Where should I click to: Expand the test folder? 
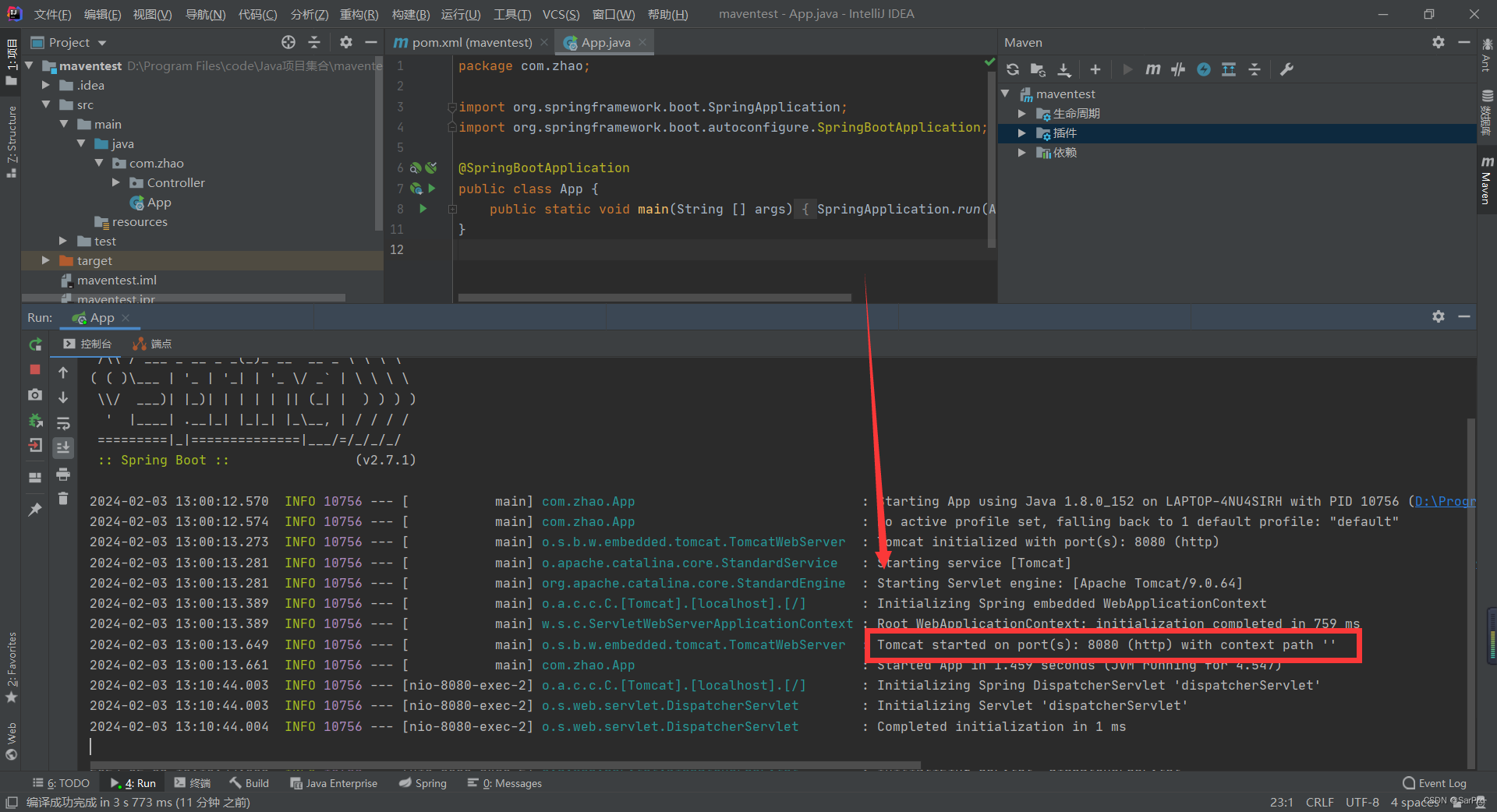click(63, 241)
